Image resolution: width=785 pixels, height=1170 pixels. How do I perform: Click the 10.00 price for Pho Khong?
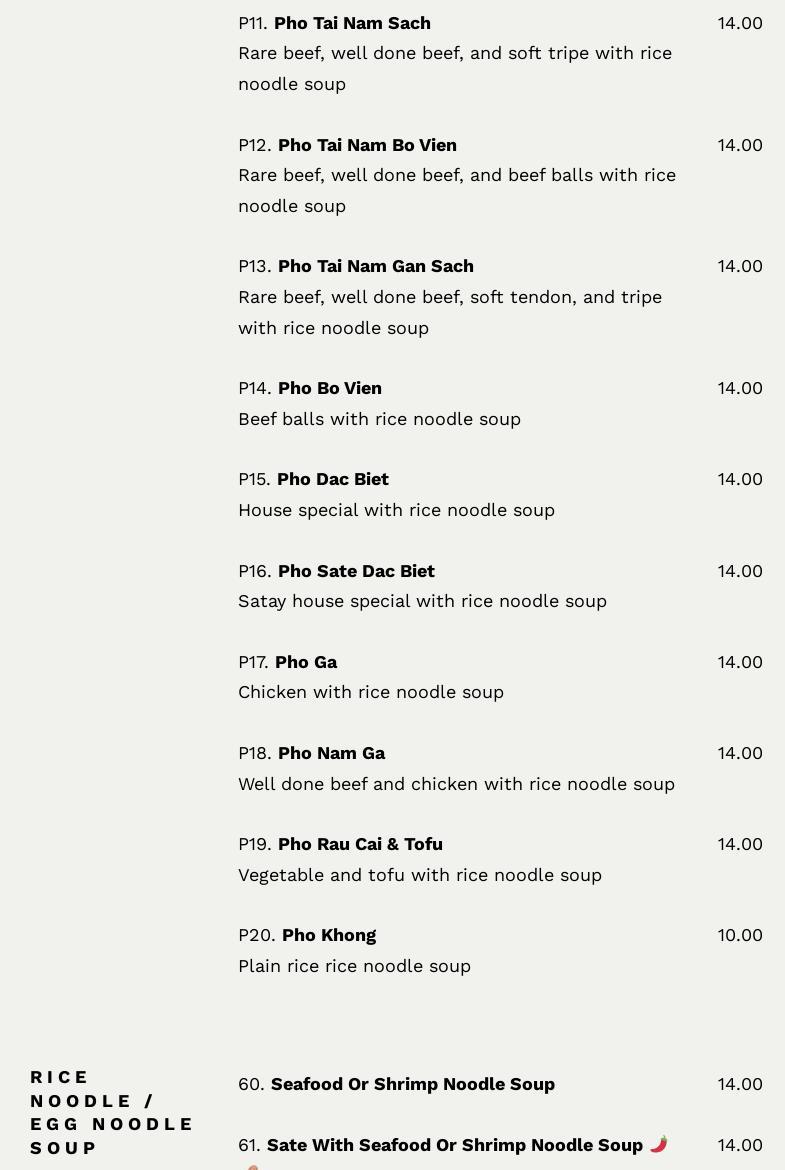[739, 935]
